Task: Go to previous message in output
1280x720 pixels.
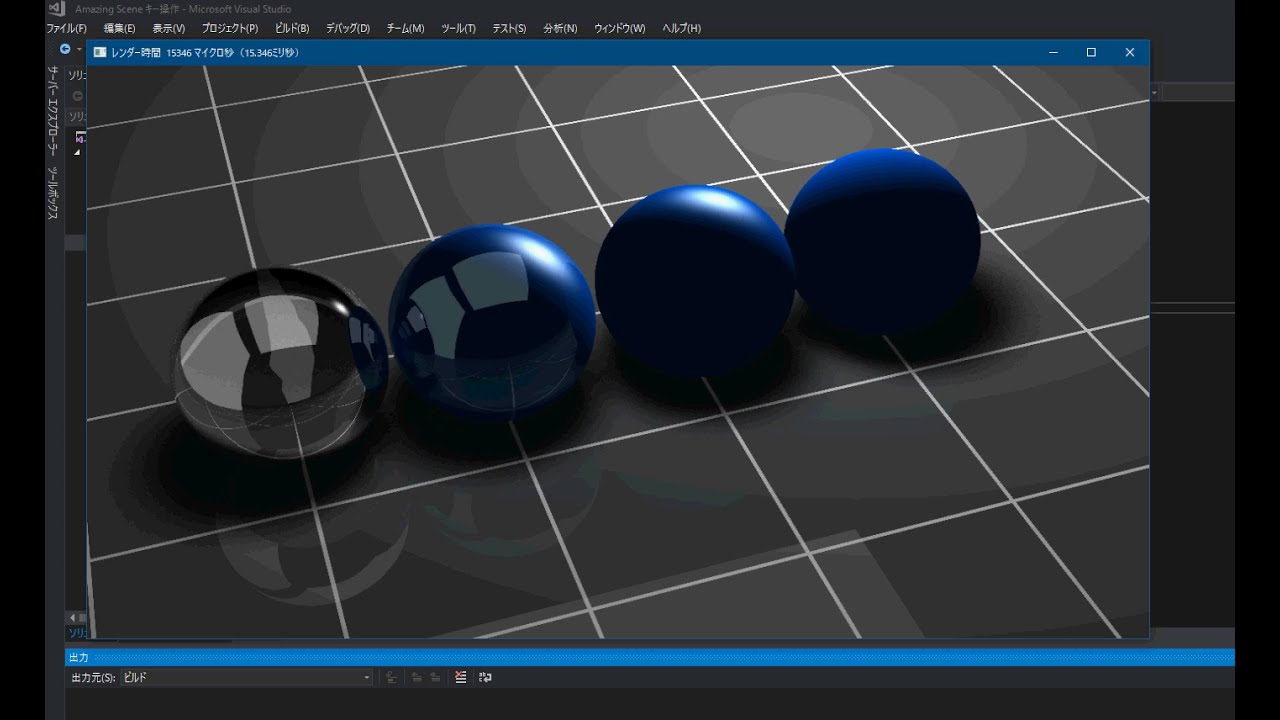Action: coord(415,677)
